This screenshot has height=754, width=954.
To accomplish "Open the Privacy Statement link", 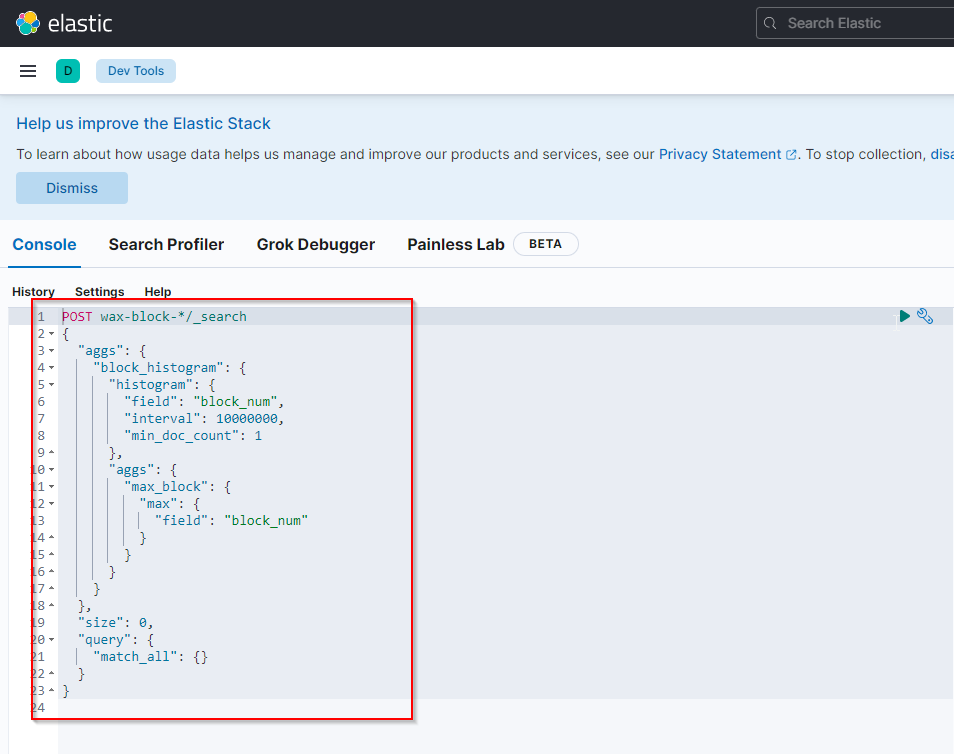I will click(720, 155).
